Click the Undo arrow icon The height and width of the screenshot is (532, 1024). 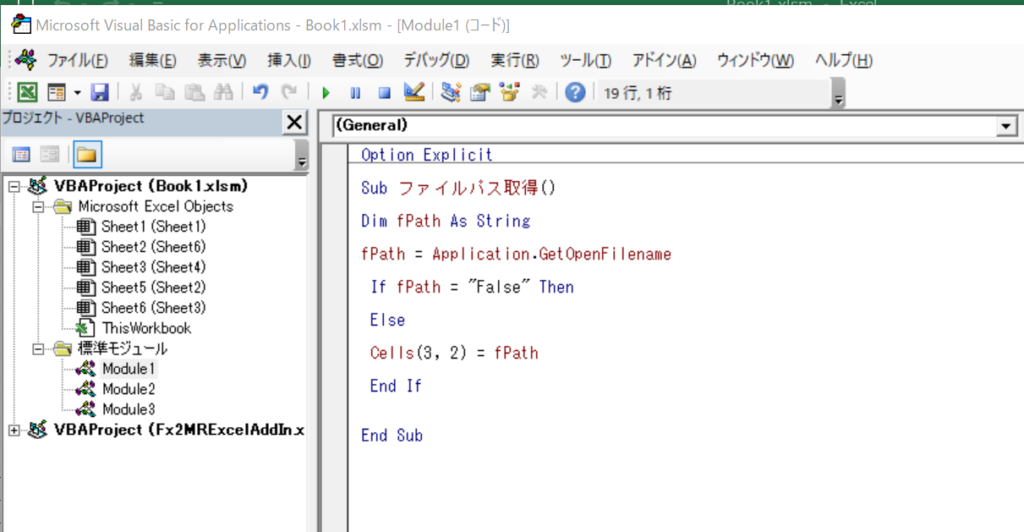pyautogui.click(x=261, y=92)
